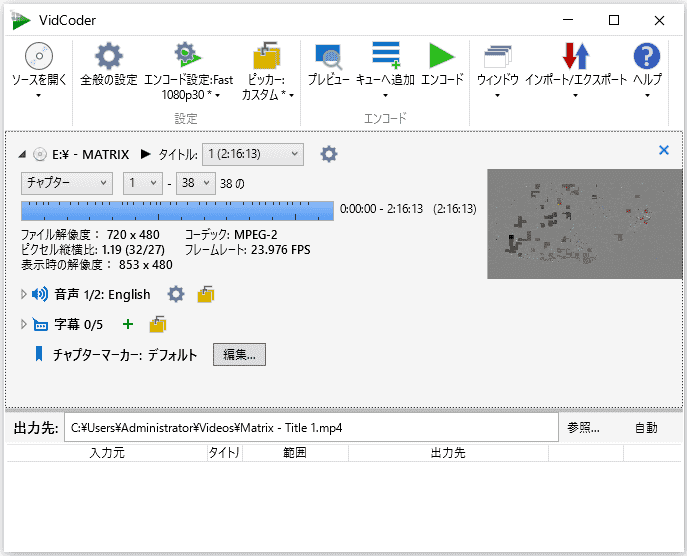The height and width of the screenshot is (556, 687).
Task: Open end chapter 38 dropdown
Action: point(194,183)
